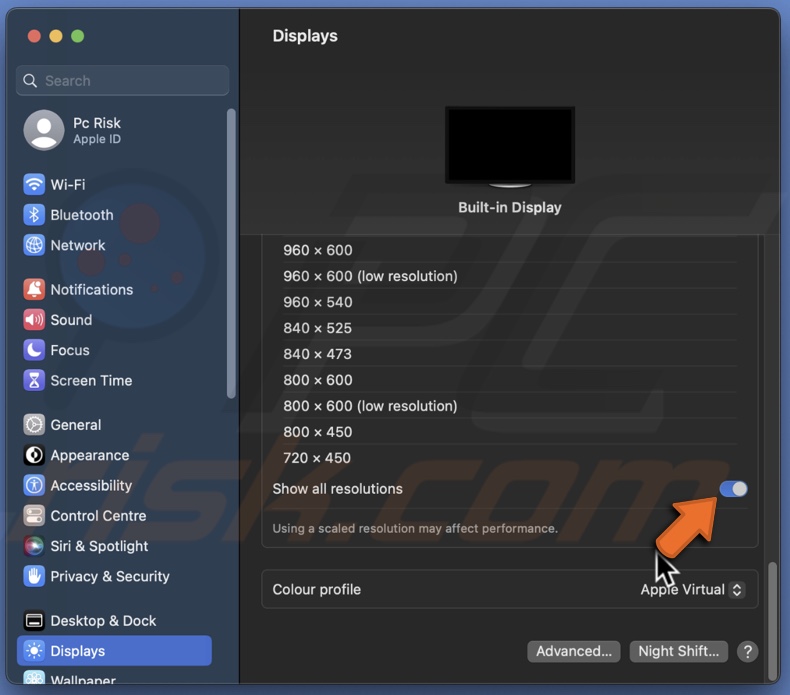Choose 800 × 600 (low resolution)

point(509,406)
